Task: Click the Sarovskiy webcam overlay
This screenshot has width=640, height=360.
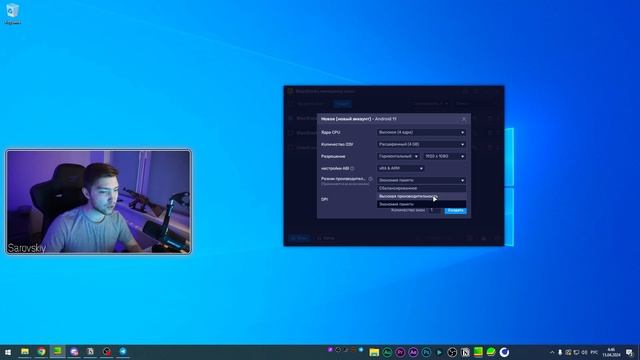Action: pyautogui.click(x=98, y=202)
